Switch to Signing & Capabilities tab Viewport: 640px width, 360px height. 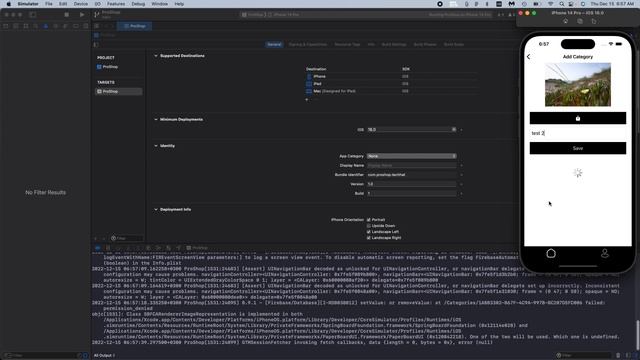pyautogui.click(x=308, y=44)
